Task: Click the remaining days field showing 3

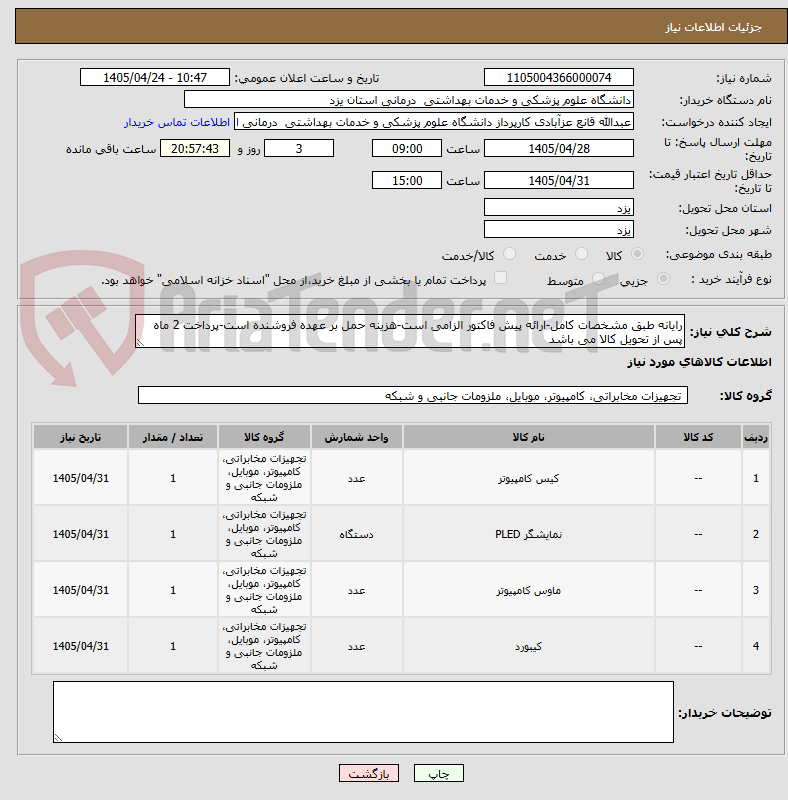Action: (299, 148)
